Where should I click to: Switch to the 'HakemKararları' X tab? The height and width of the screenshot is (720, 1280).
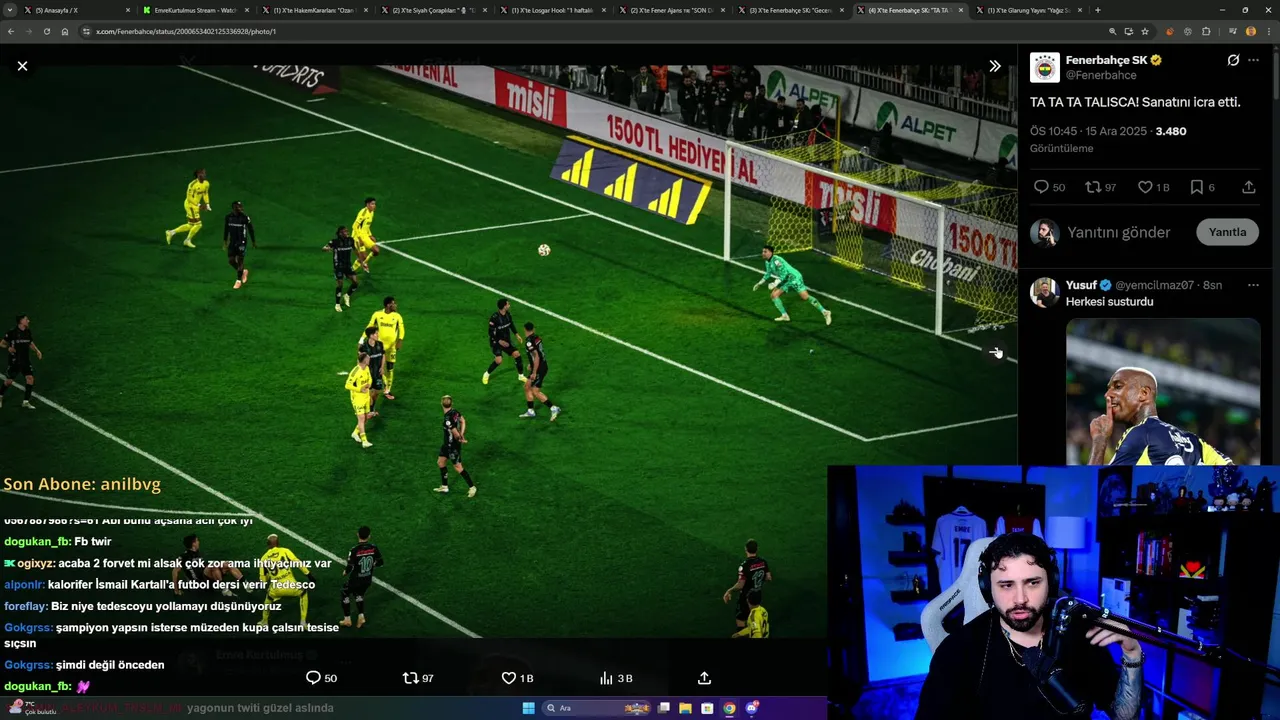pyautogui.click(x=314, y=10)
